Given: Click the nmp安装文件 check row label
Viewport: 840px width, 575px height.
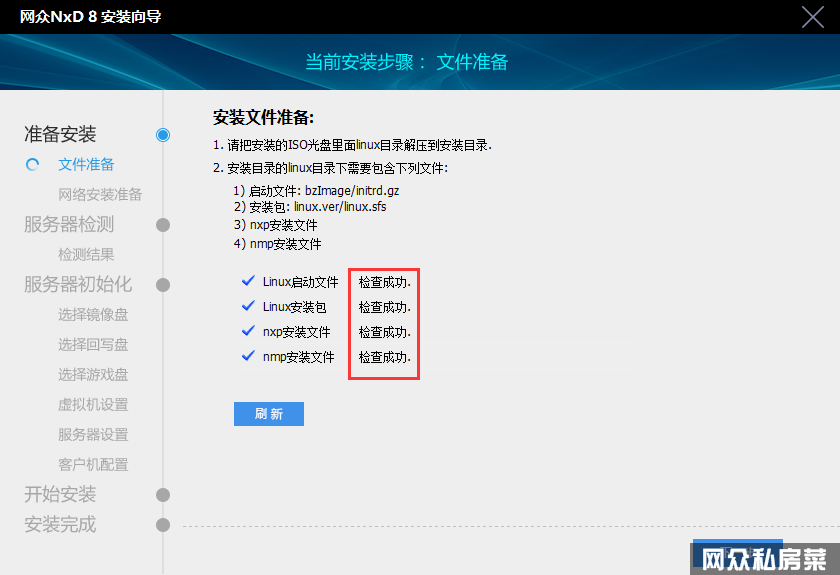Looking at the screenshot, I should (298, 357).
